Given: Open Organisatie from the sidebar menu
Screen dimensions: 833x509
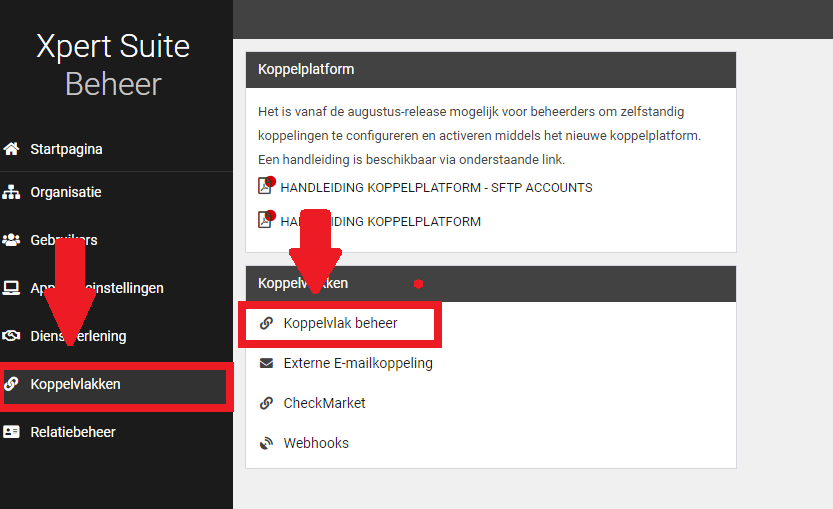Looking at the screenshot, I should tap(66, 192).
